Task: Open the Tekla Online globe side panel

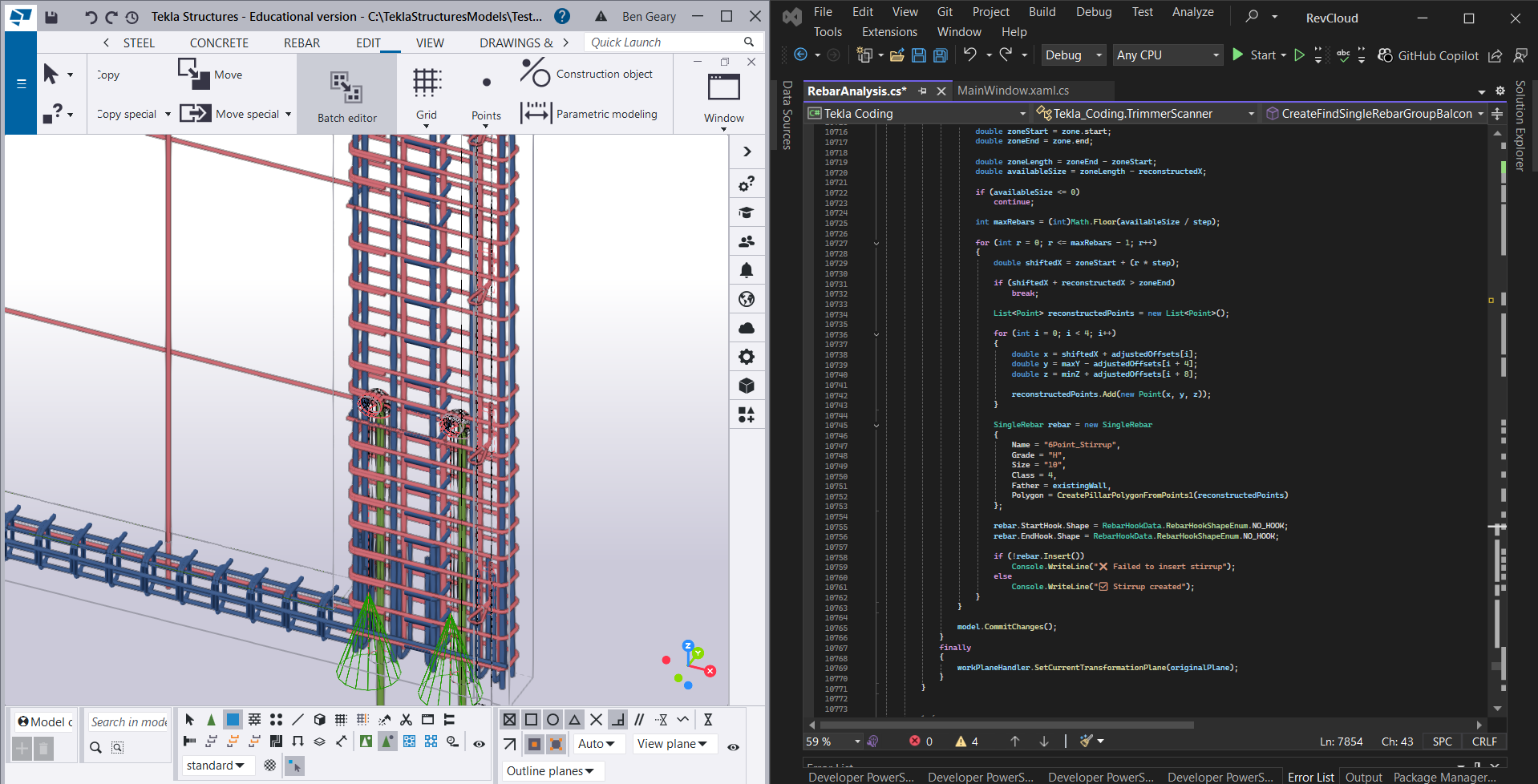Action: (x=747, y=299)
